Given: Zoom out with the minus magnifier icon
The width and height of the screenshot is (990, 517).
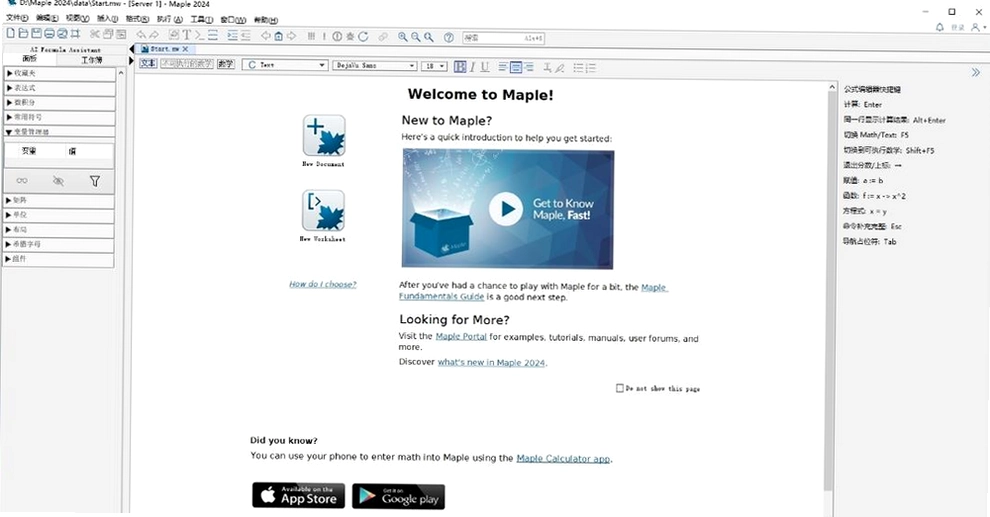Looking at the screenshot, I should [416, 37].
